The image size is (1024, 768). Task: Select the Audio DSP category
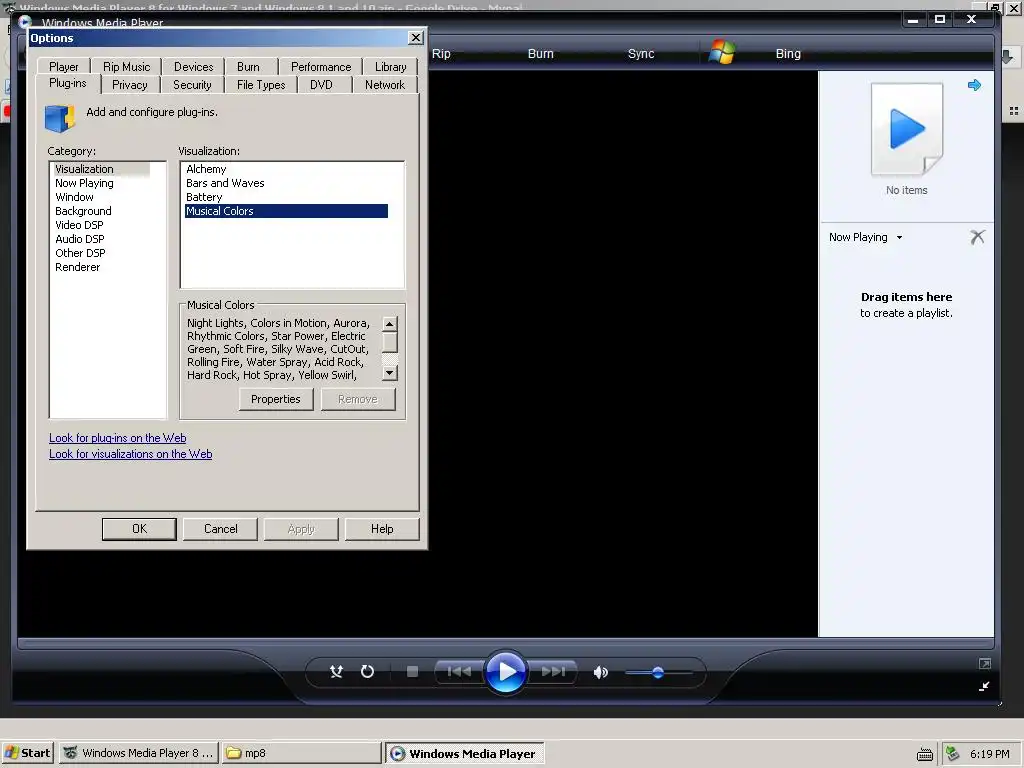80,239
